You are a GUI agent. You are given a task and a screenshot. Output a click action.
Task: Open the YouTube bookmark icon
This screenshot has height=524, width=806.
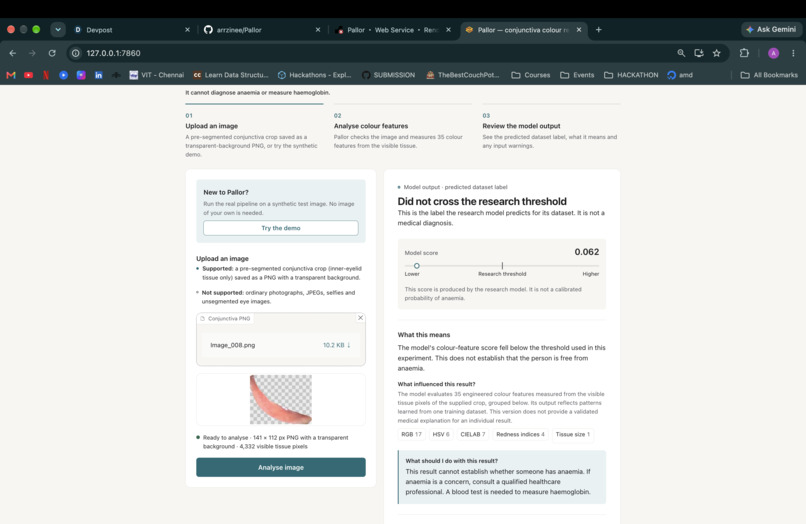pos(29,75)
